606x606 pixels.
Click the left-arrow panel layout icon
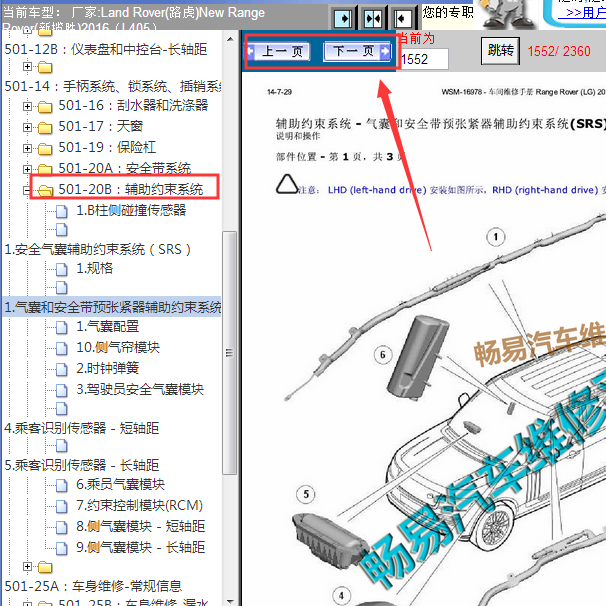pyautogui.click(x=402, y=18)
